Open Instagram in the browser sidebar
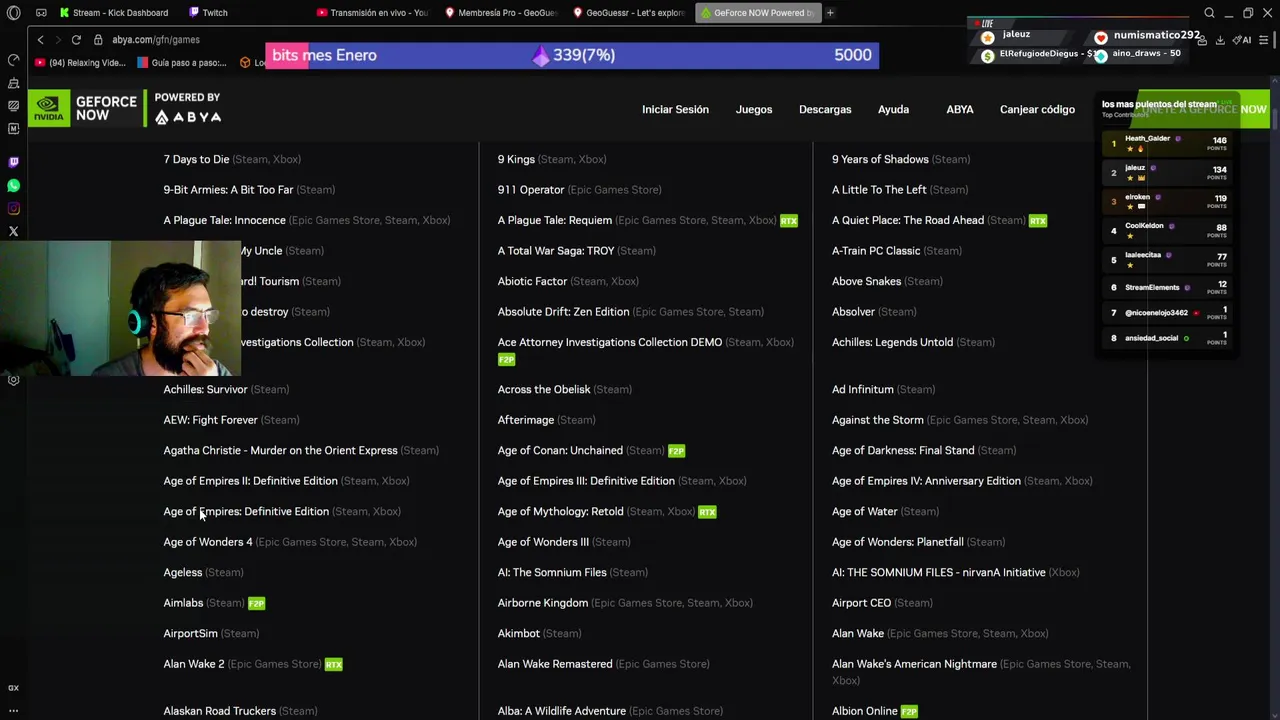Image resolution: width=1280 pixels, height=720 pixels. pos(13,208)
